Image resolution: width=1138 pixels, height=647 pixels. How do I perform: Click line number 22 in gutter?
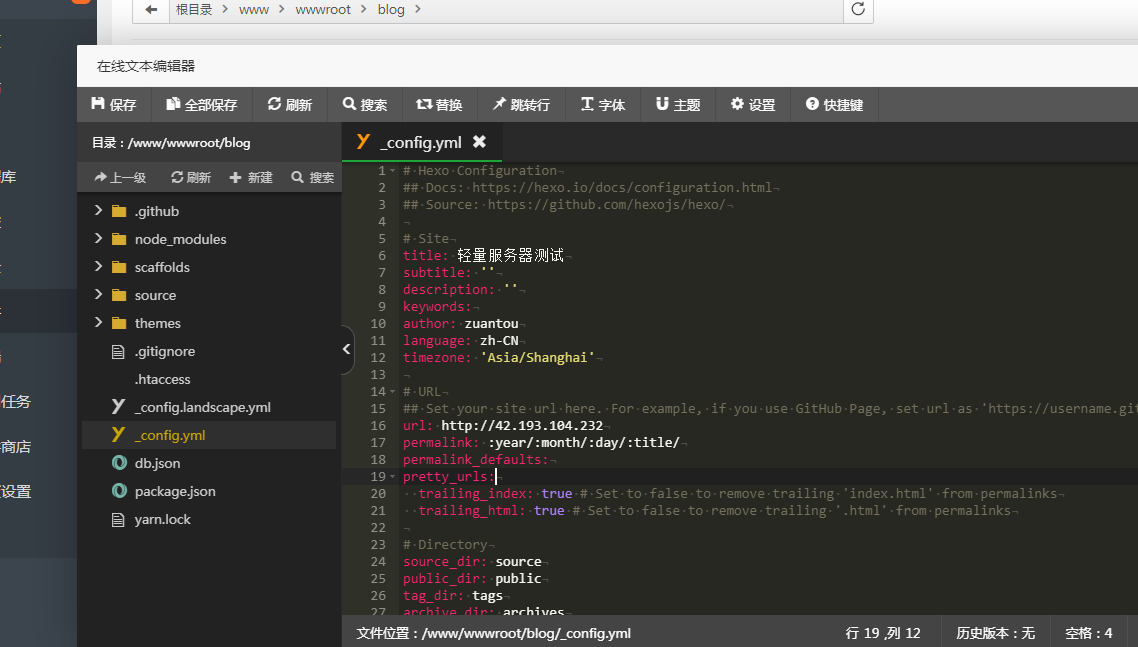click(x=378, y=527)
